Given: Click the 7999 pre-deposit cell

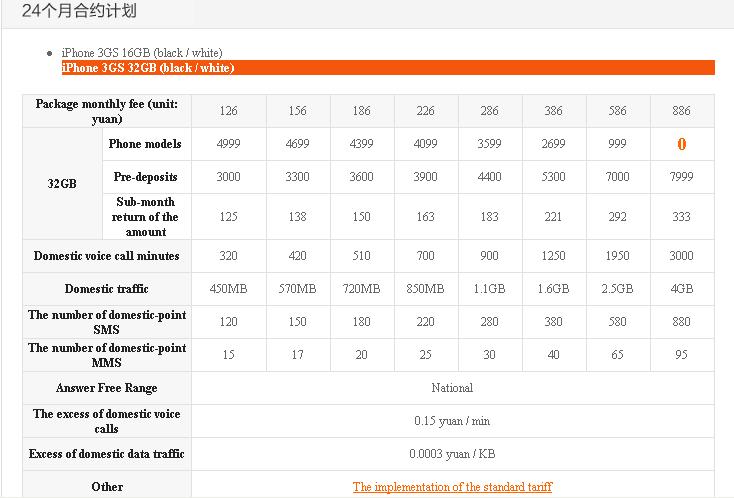Looking at the screenshot, I should click(682, 177).
